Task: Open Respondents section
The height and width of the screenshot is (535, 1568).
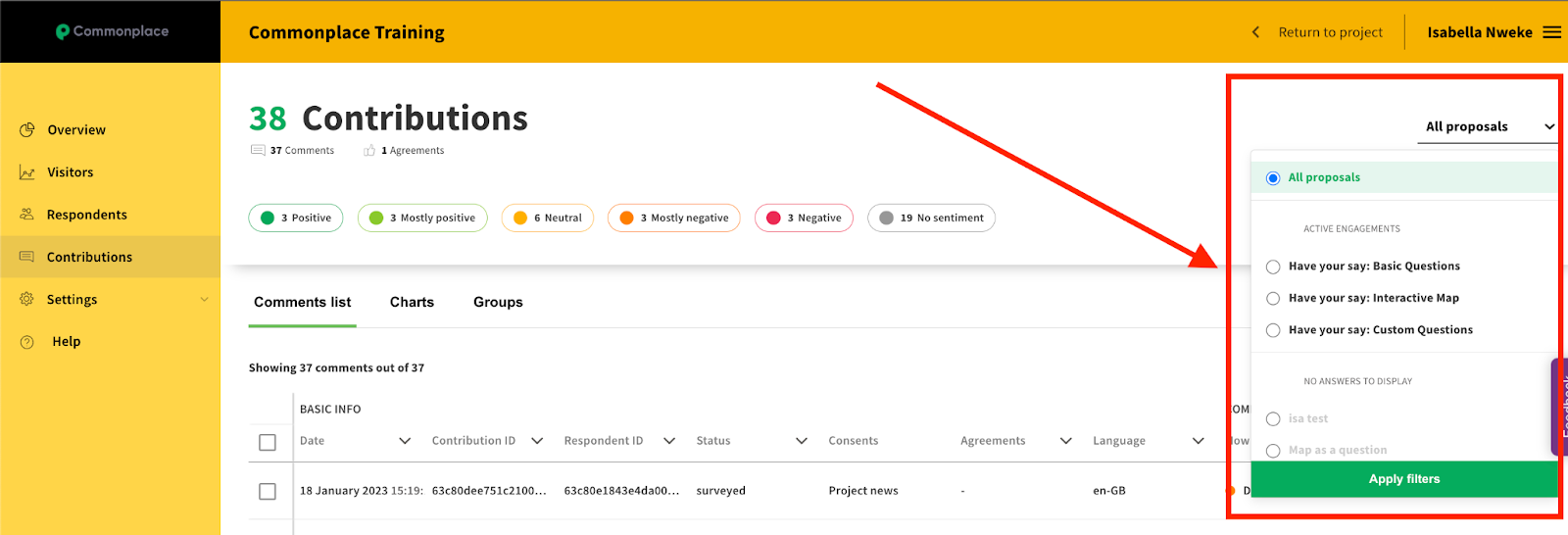Action: 87,215
